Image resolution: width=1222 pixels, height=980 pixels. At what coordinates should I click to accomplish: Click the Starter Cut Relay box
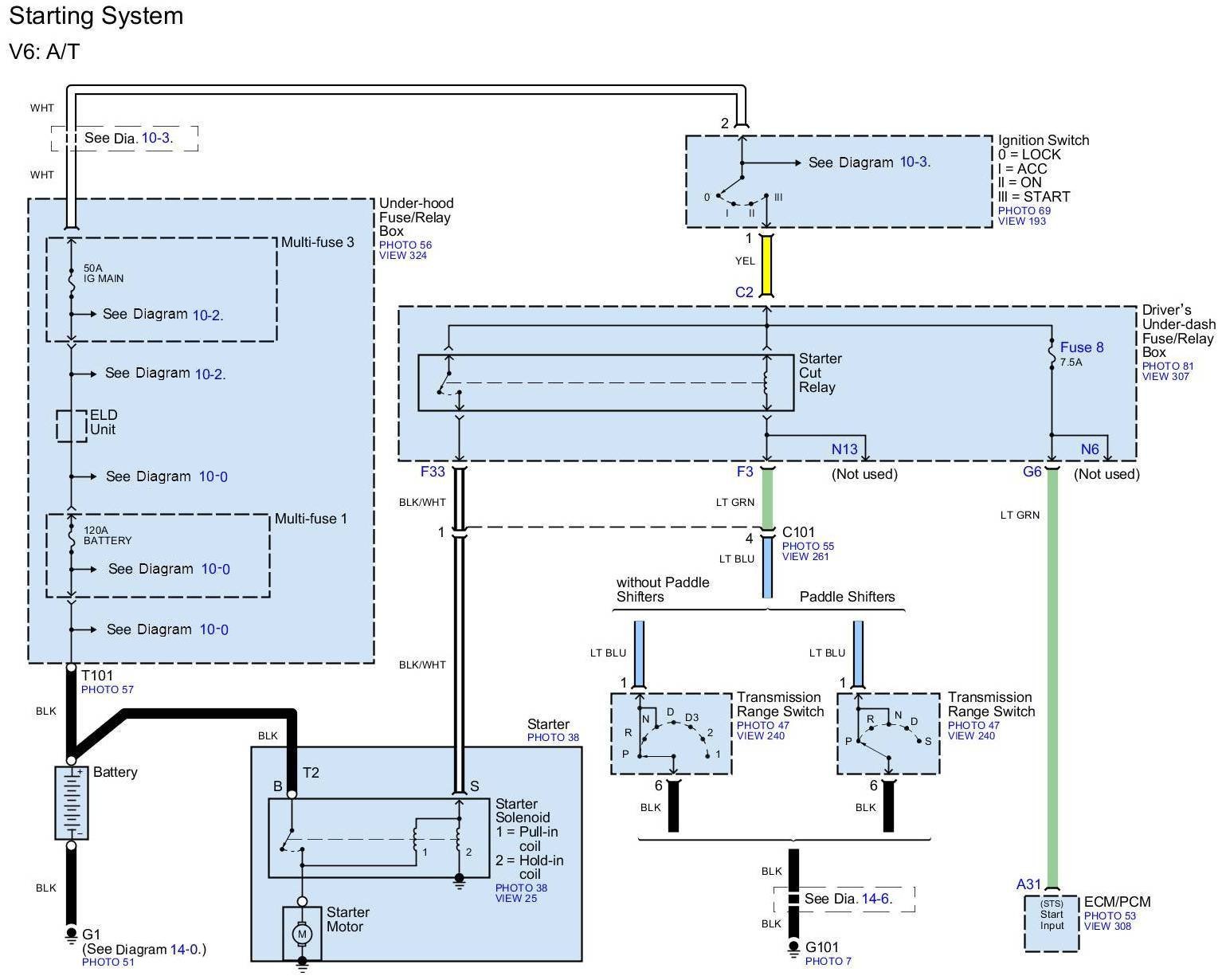click(605, 382)
